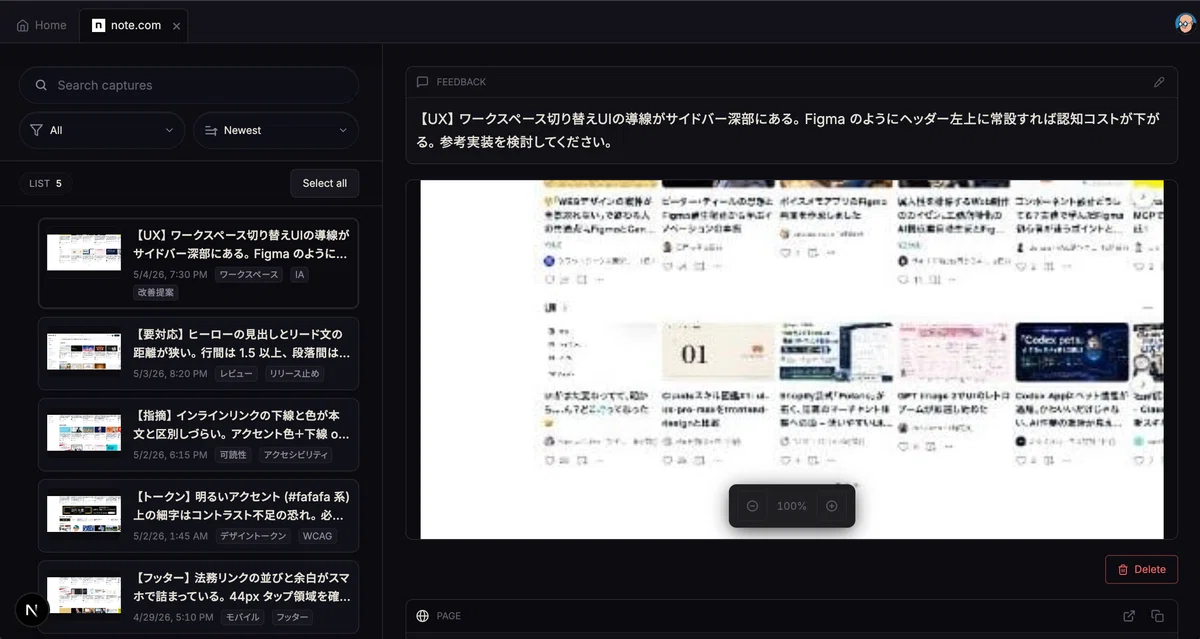
Task: Click the 改善提案 tag
Action: 156,293
